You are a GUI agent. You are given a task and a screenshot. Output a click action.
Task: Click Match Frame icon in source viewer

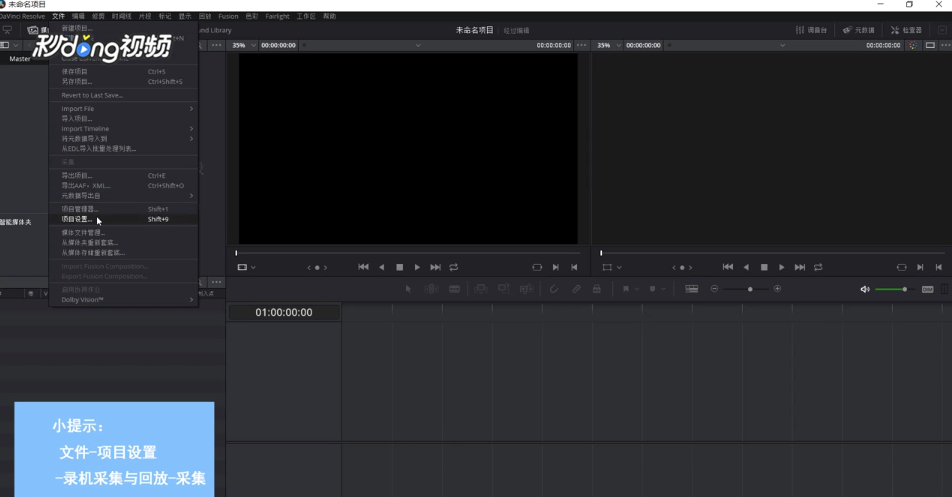pos(537,267)
